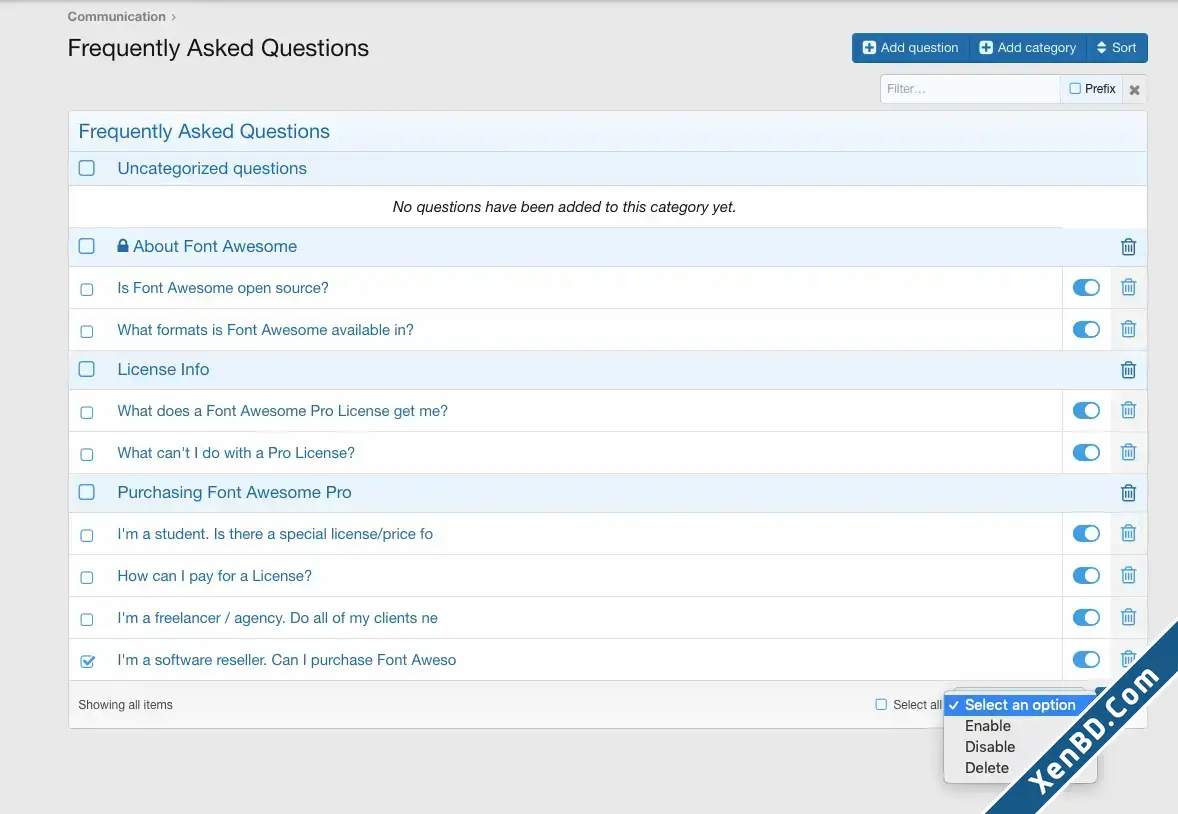Open 'What can't I do with a Pro License?'
This screenshot has width=1178, height=814.
(236, 453)
